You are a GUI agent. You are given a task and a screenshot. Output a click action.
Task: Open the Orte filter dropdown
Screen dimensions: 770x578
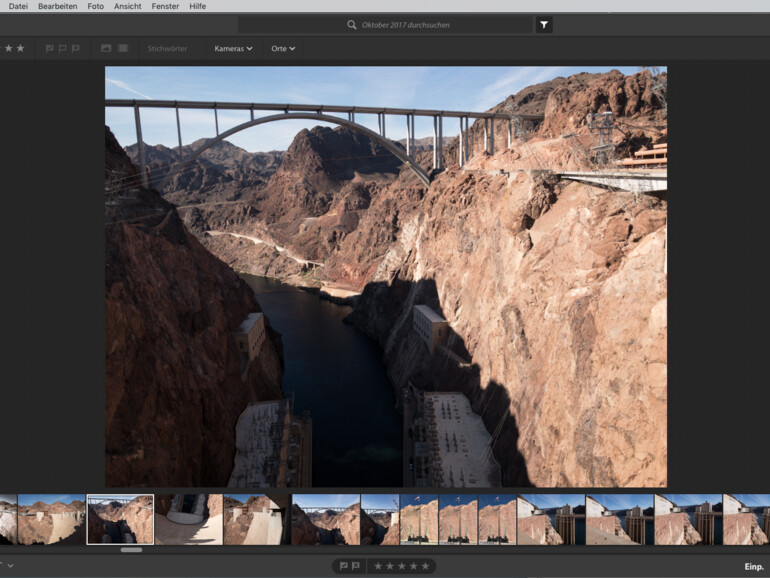(x=283, y=48)
